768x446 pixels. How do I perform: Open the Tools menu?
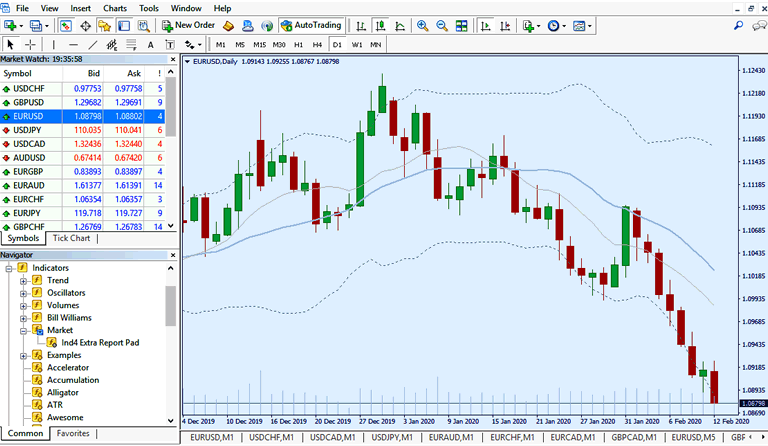click(x=149, y=8)
